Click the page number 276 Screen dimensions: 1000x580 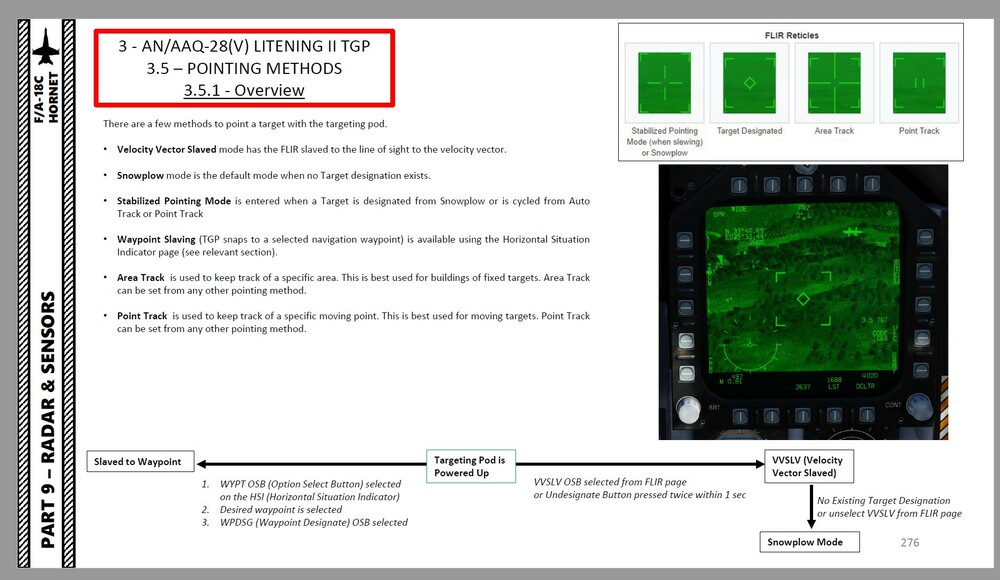[909, 542]
